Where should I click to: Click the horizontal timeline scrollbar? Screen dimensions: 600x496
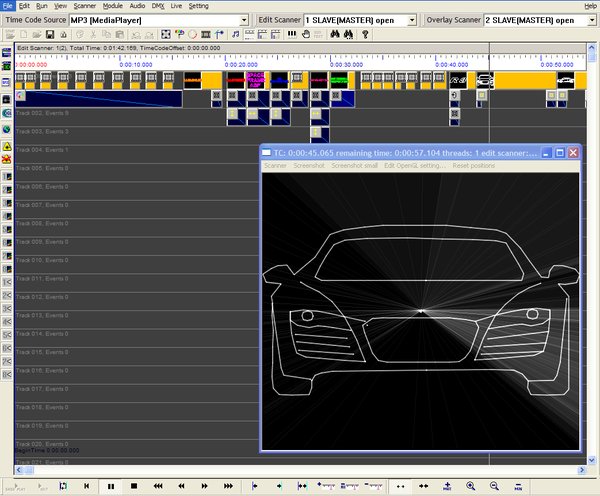pyautogui.click(x=301, y=470)
